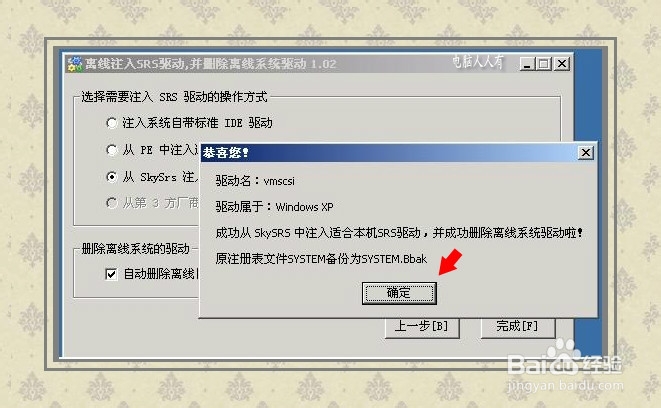Go back with the 上一步[B] button

pos(422,327)
